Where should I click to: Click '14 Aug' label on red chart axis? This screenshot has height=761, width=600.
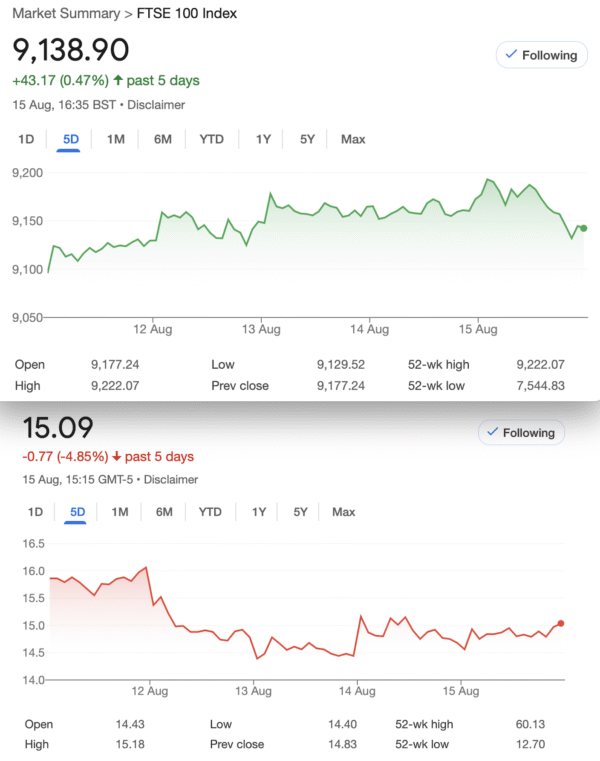click(357, 691)
